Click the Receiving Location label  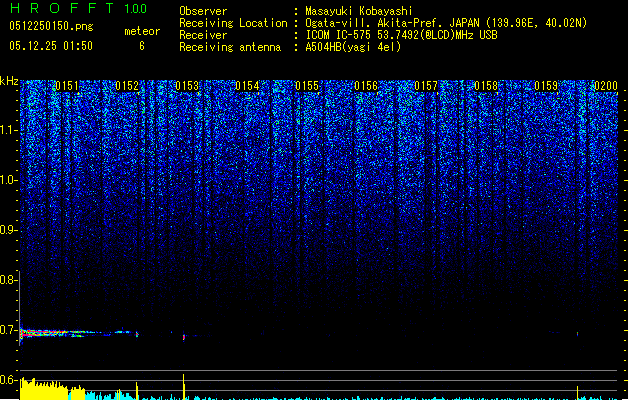pos(233,23)
